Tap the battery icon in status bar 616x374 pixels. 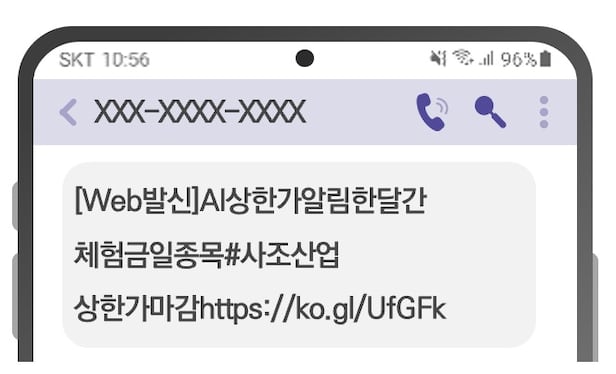coord(546,59)
